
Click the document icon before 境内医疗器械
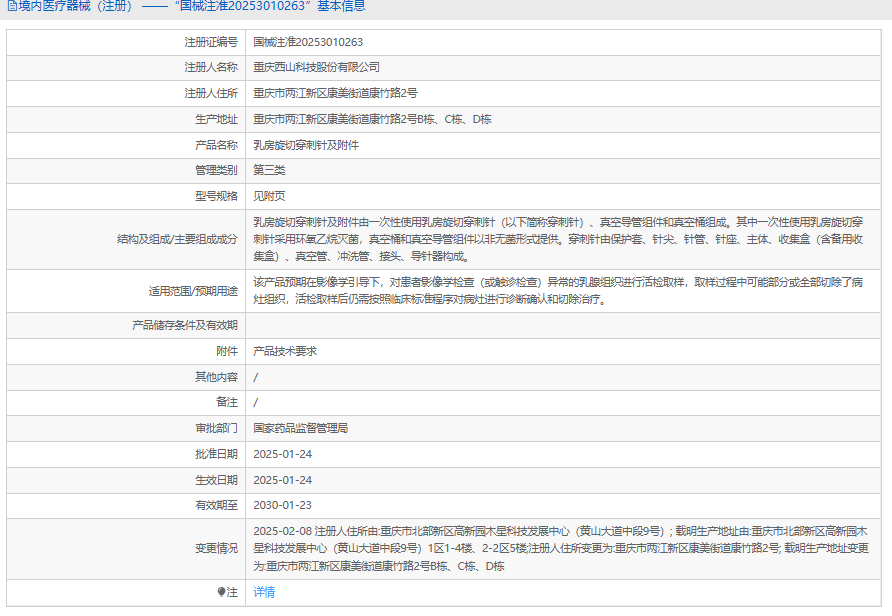[11, 7]
